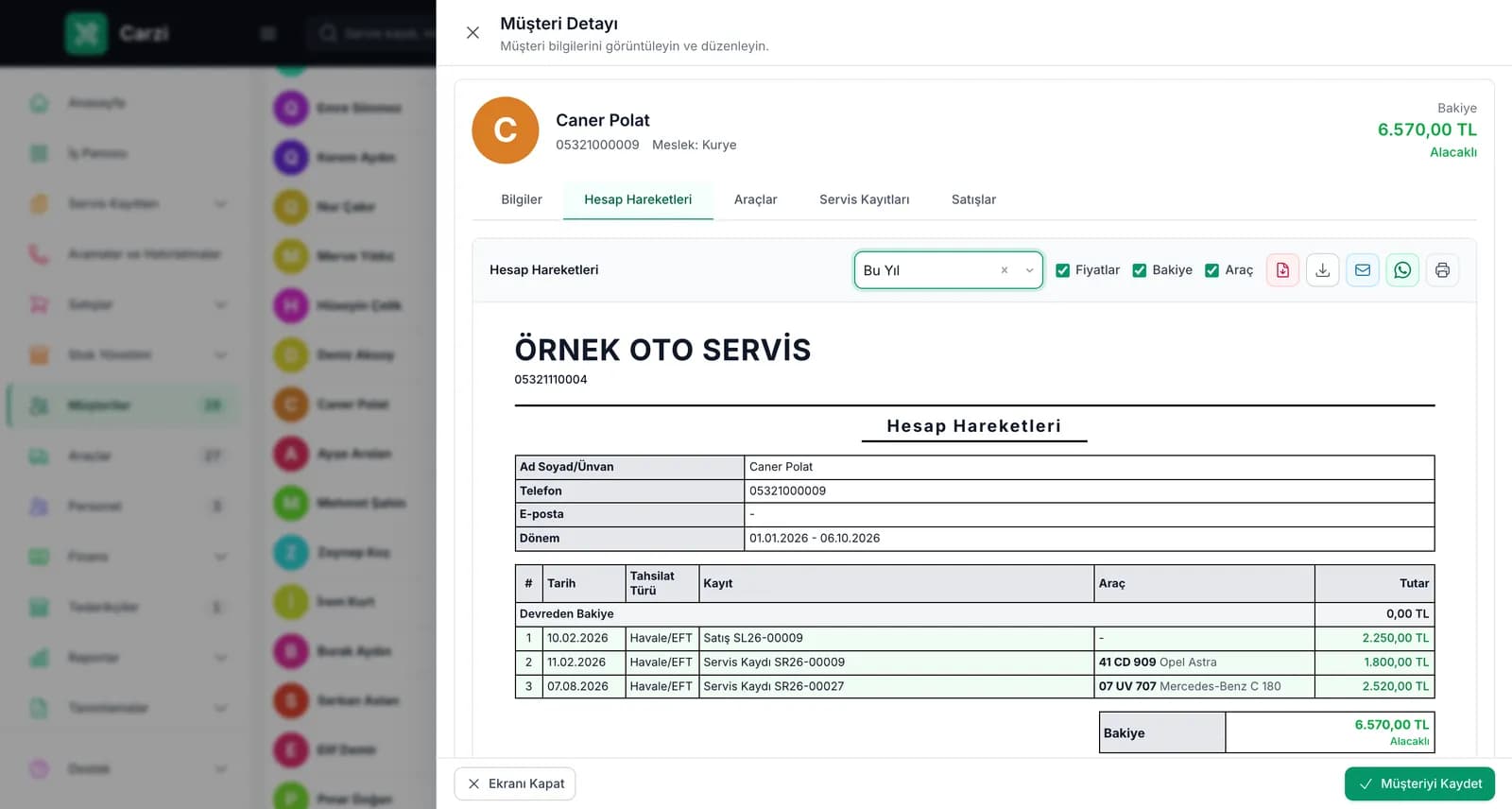The width and height of the screenshot is (1512, 809).
Task: Click Caner Polat's orange avatar
Action: [x=506, y=130]
